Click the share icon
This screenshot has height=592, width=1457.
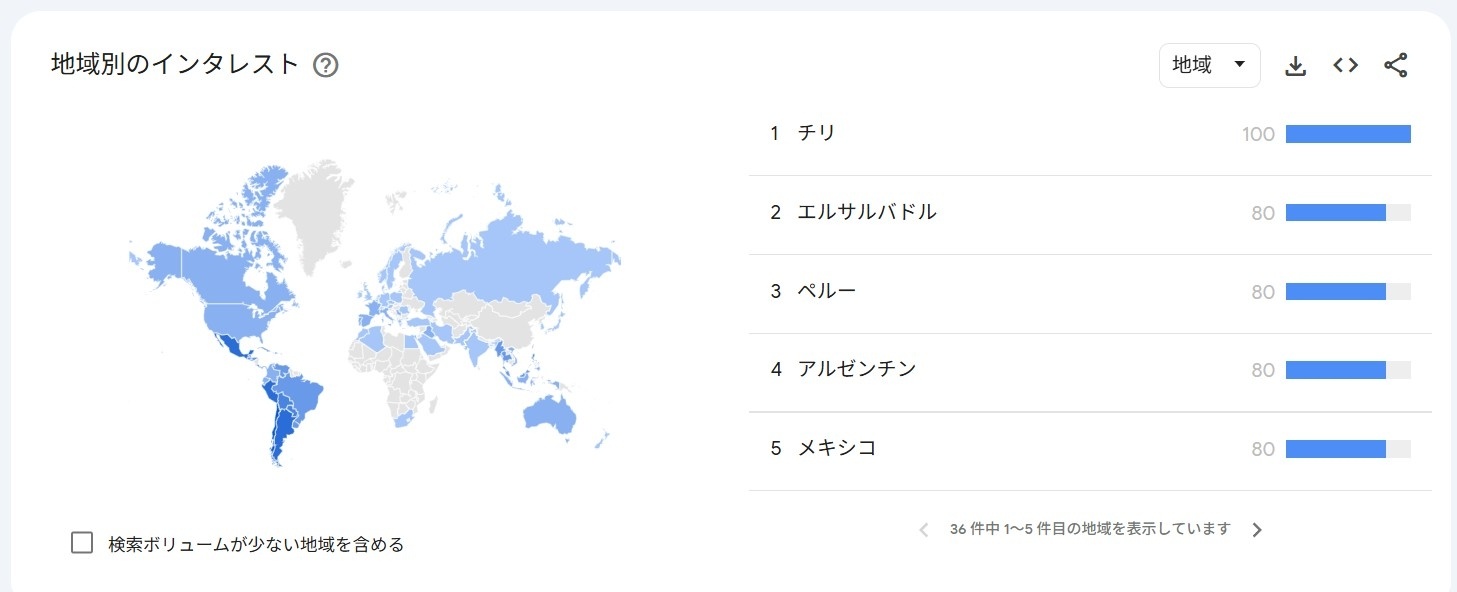click(x=1395, y=64)
